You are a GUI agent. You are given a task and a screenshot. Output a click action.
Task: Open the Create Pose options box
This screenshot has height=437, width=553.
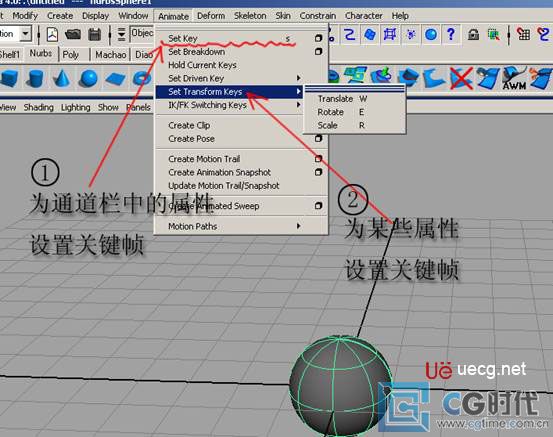point(318,139)
